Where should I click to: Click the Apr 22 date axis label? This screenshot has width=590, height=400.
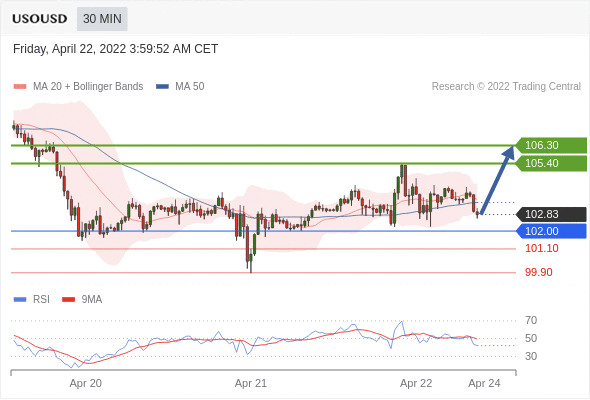416,383
